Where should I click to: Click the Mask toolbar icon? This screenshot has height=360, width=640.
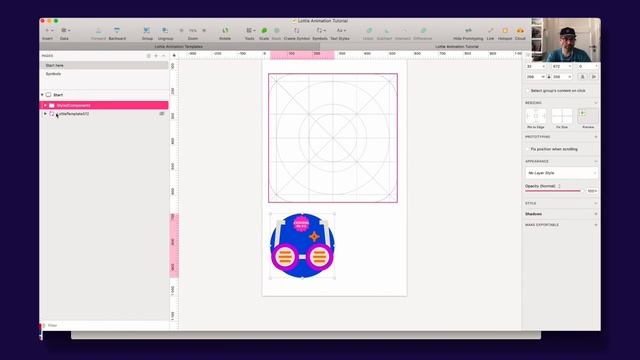277,31
